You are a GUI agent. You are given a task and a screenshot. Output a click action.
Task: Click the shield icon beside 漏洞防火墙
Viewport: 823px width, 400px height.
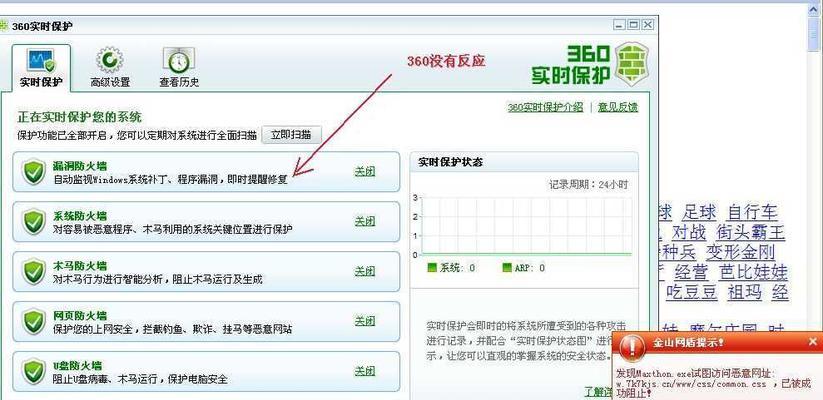click(34, 172)
